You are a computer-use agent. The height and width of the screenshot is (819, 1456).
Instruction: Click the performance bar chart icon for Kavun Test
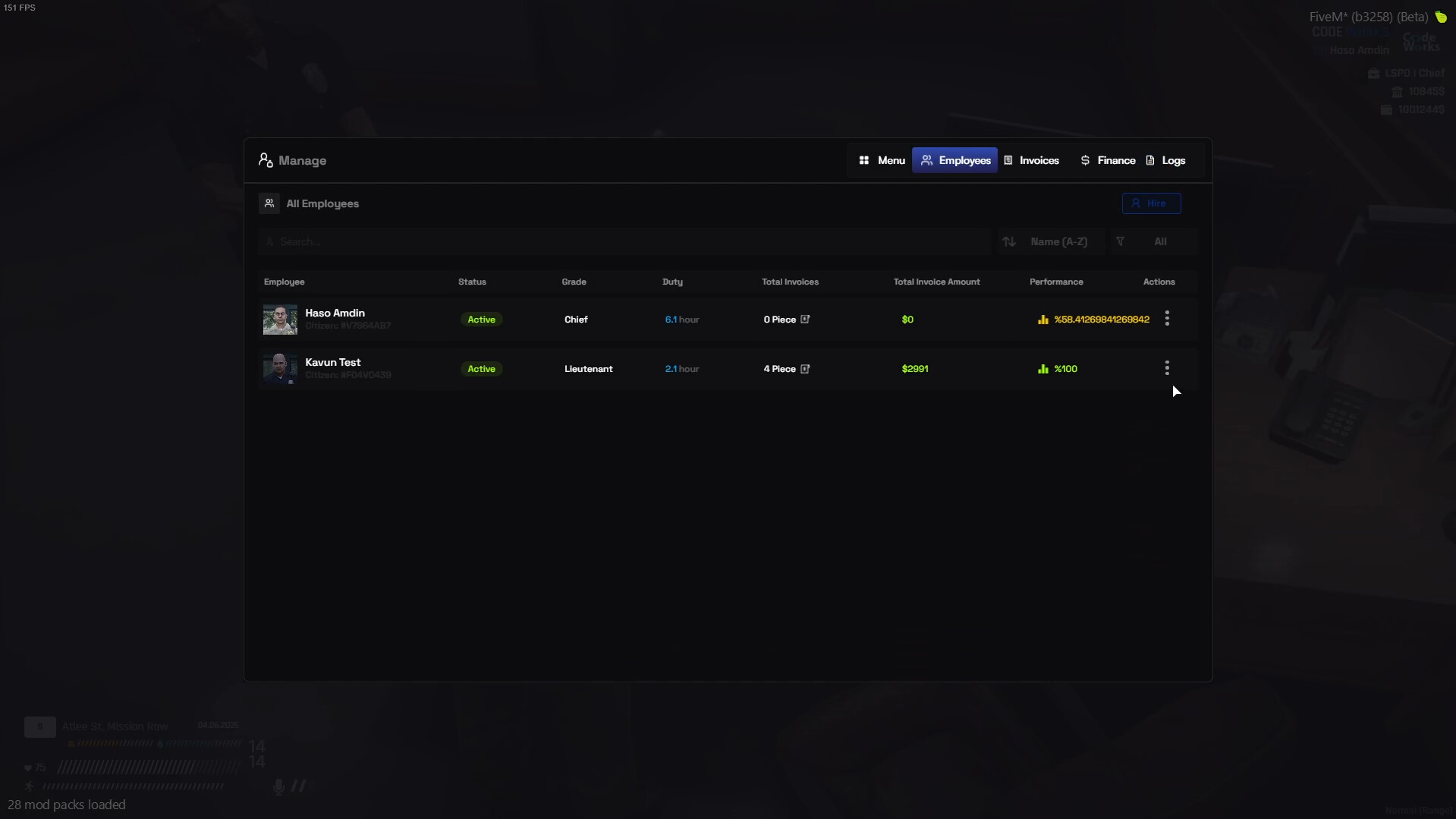click(1043, 369)
